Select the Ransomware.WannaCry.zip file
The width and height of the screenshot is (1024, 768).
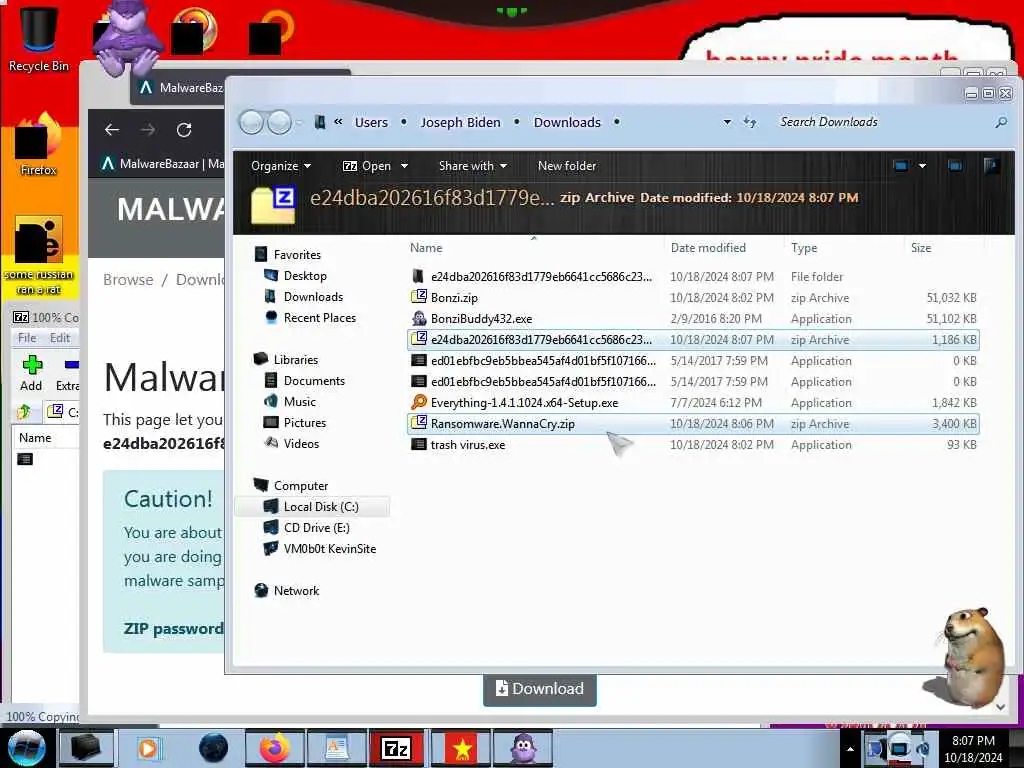coord(693,424)
